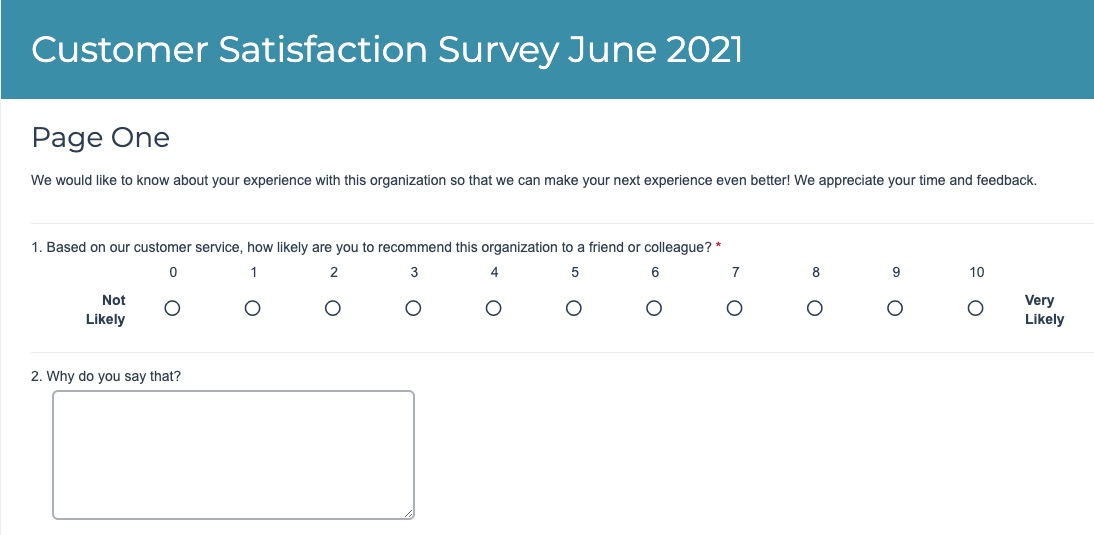This screenshot has height=535, width=1094.
Task: Choose the radio button under 2
Action: 333,309
